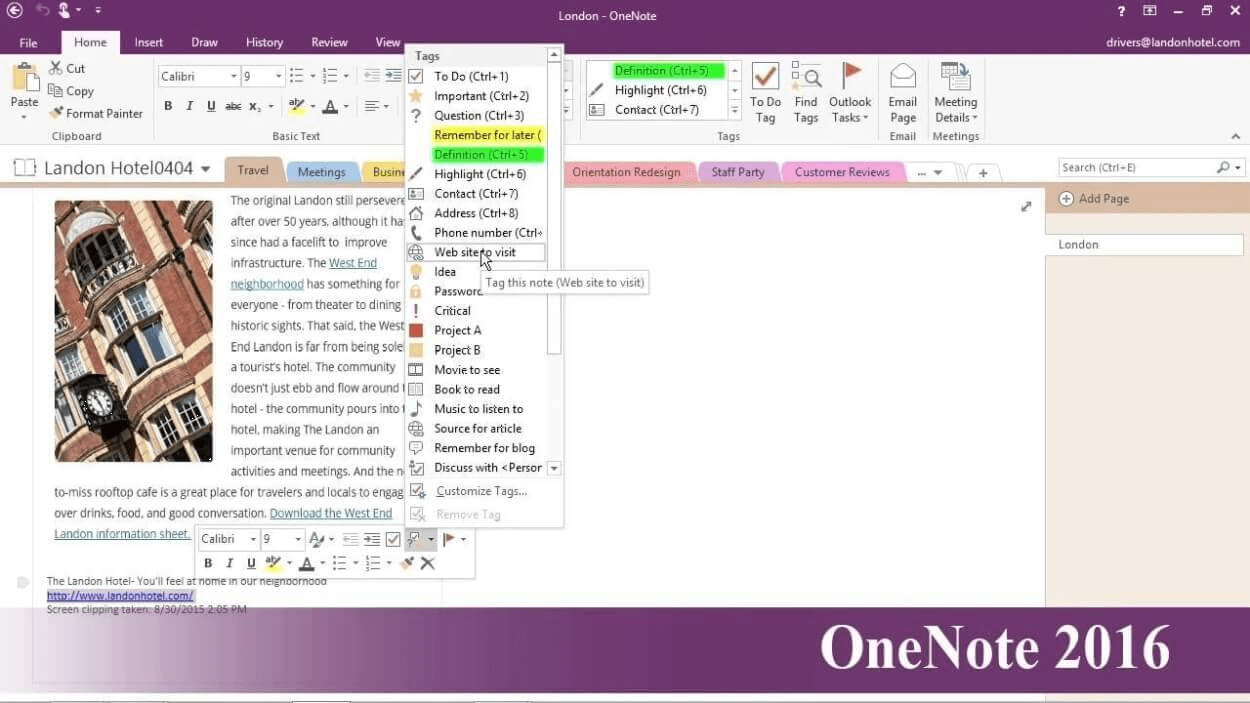The height and width of the screenshot is (703, 1250).
Task: Show more section tabs via ellipsis
Action: pos(920,172)
